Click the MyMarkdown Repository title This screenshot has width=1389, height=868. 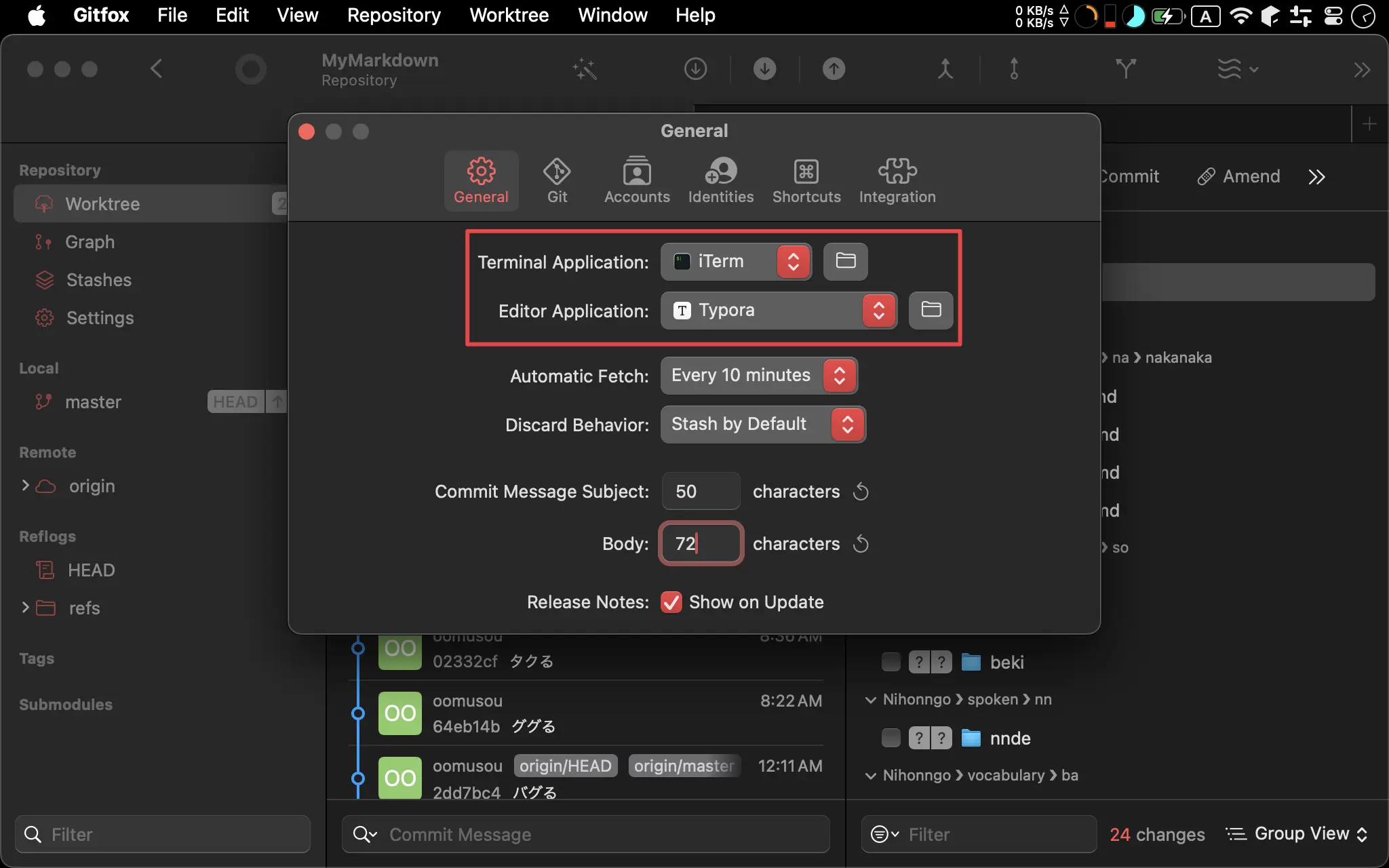point(380,69)
